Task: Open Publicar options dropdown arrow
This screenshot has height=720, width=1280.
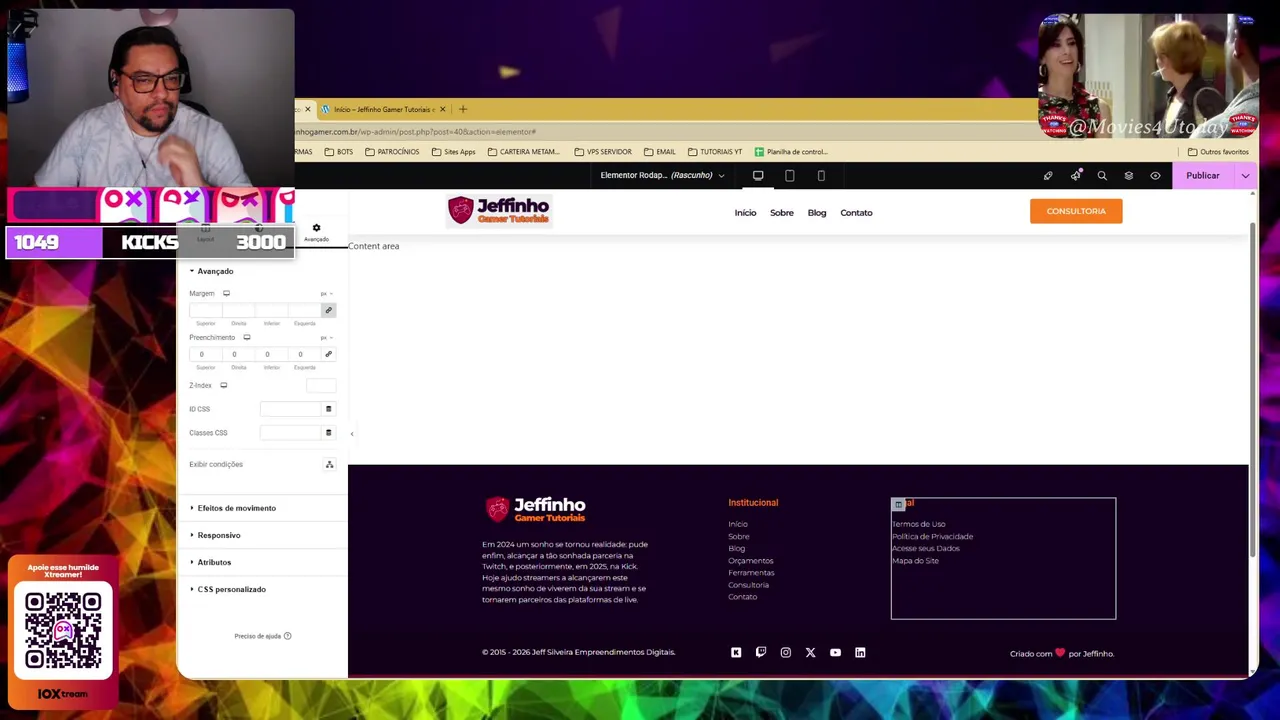Action: tap(1245, 176)
